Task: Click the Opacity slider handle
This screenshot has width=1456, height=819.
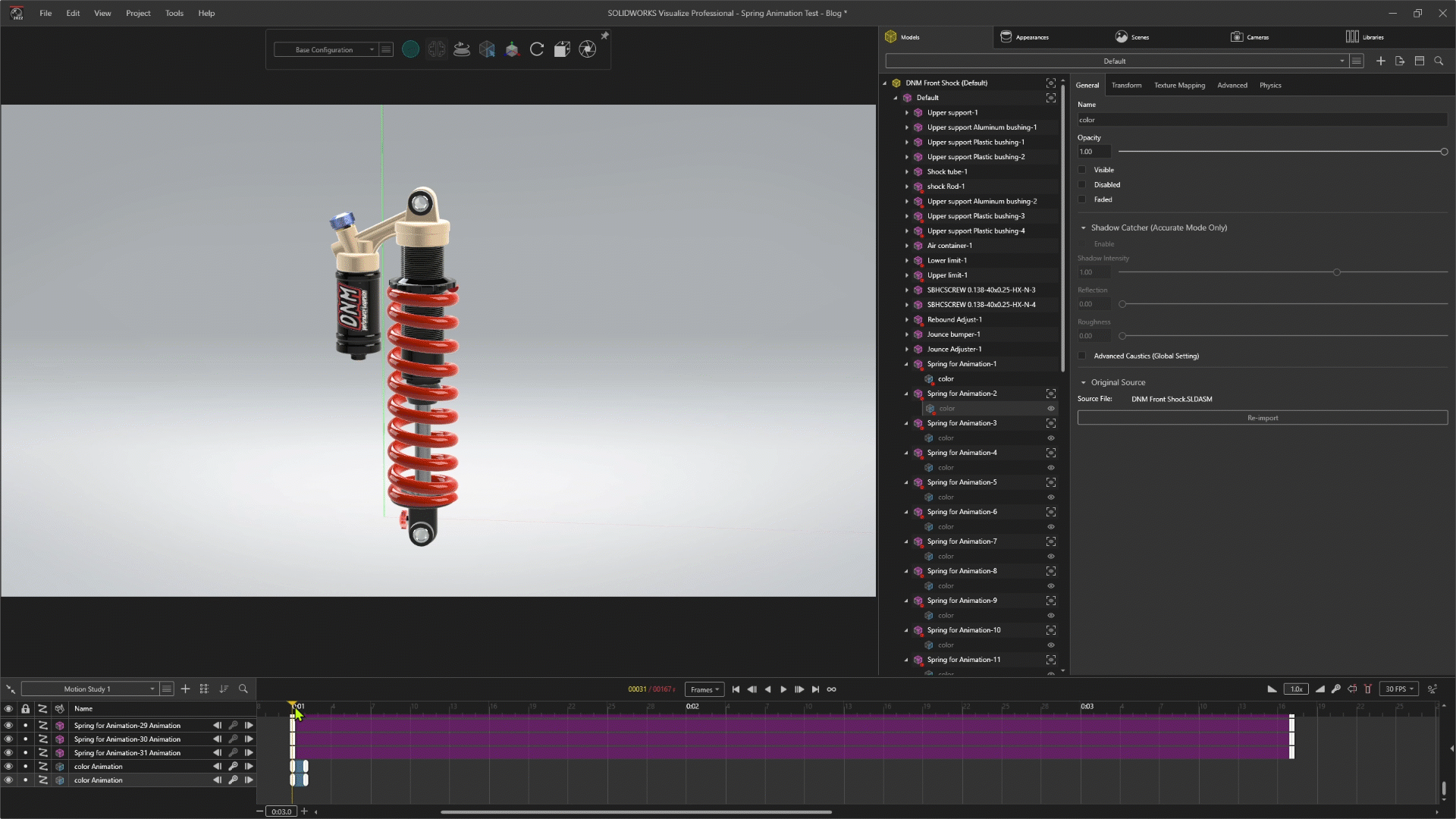Action: (1444, 152)
